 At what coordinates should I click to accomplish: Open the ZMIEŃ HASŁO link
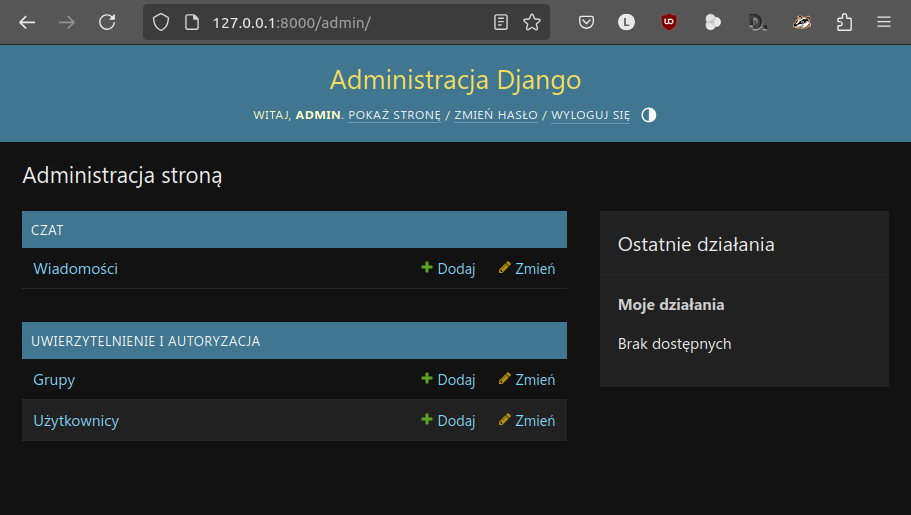(496, 115)
